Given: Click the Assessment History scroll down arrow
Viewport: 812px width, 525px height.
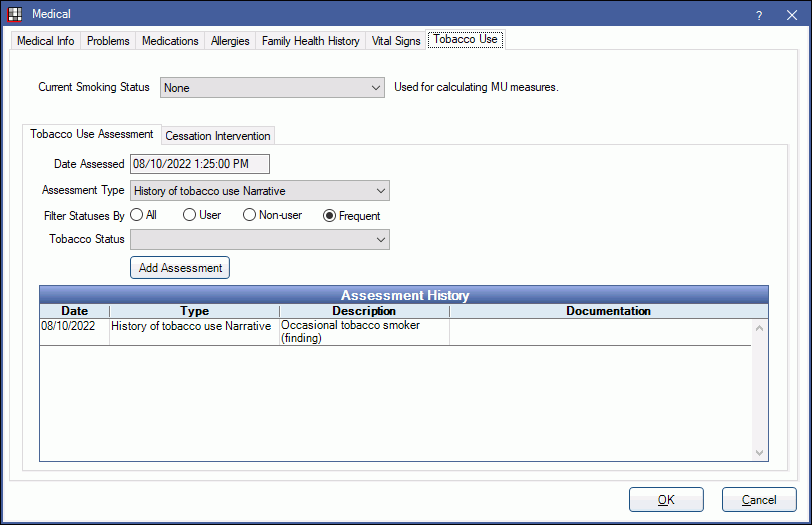Looking at the screenshot, I should [759, 453].
